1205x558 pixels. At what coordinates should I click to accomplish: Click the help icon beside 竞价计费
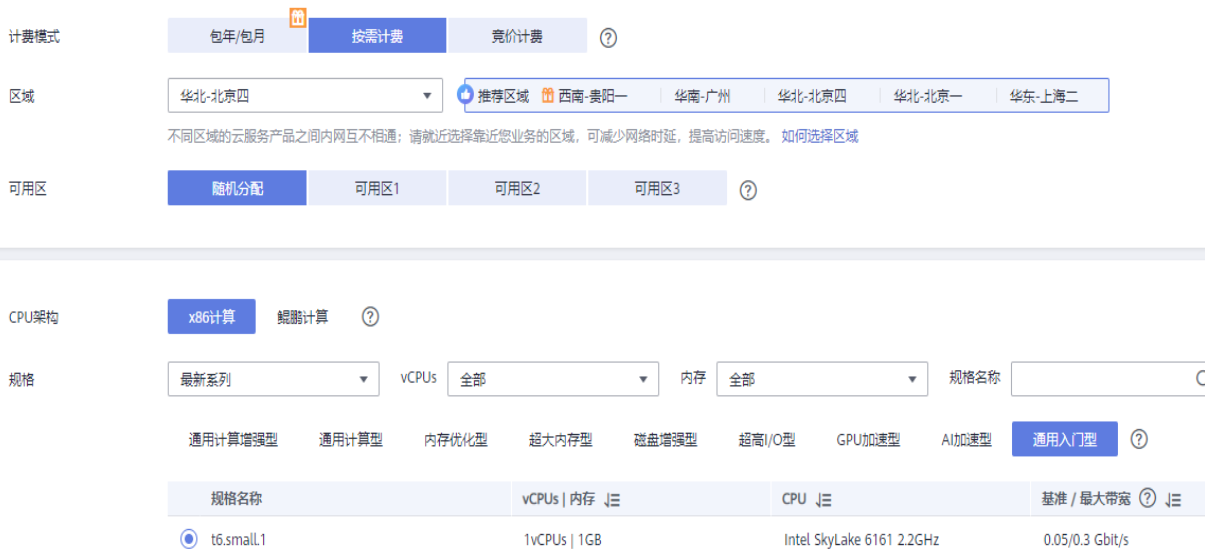tap(608, 38)
